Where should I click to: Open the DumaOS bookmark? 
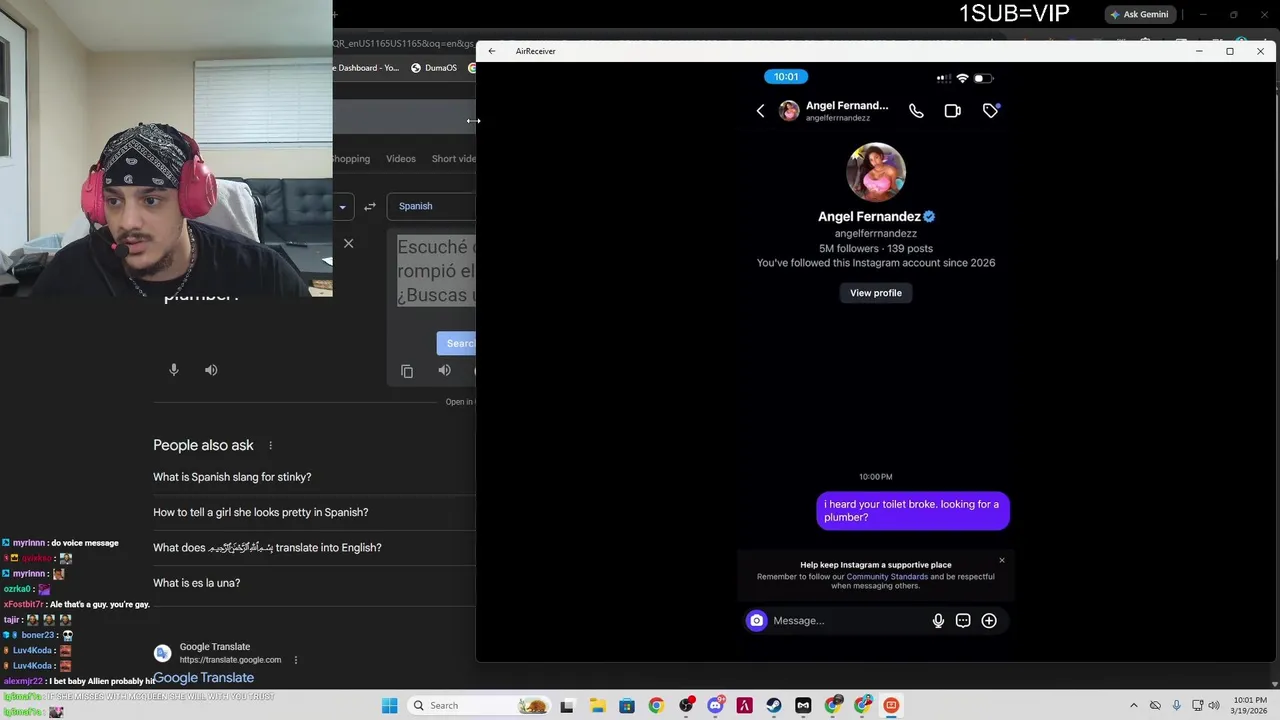[434, 68]
